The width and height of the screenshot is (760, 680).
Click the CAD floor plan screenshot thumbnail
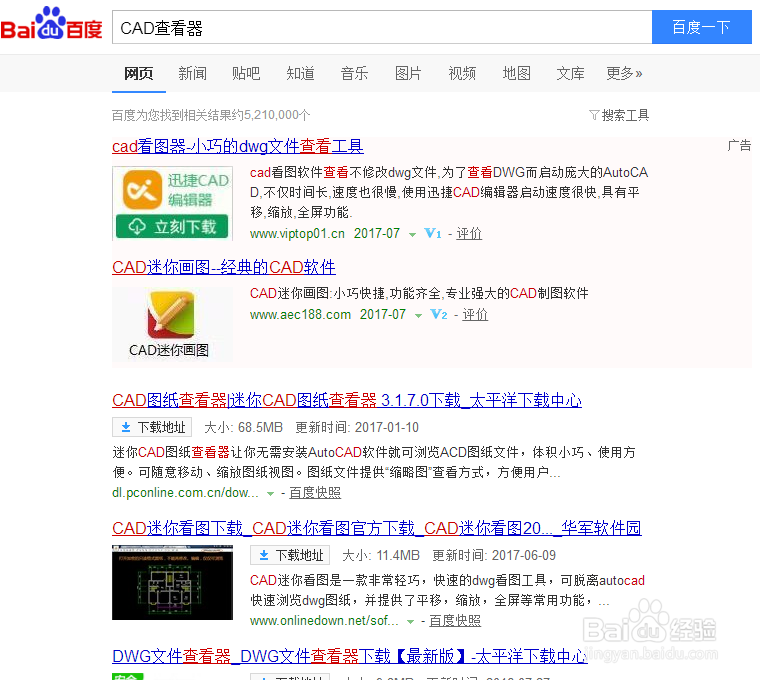click(x=173, y=583)
